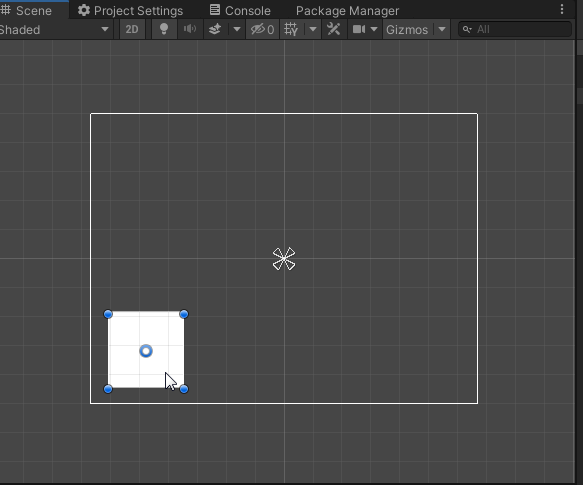
Task: Select the camera gizmo at scene center
Action: point(284,259)
